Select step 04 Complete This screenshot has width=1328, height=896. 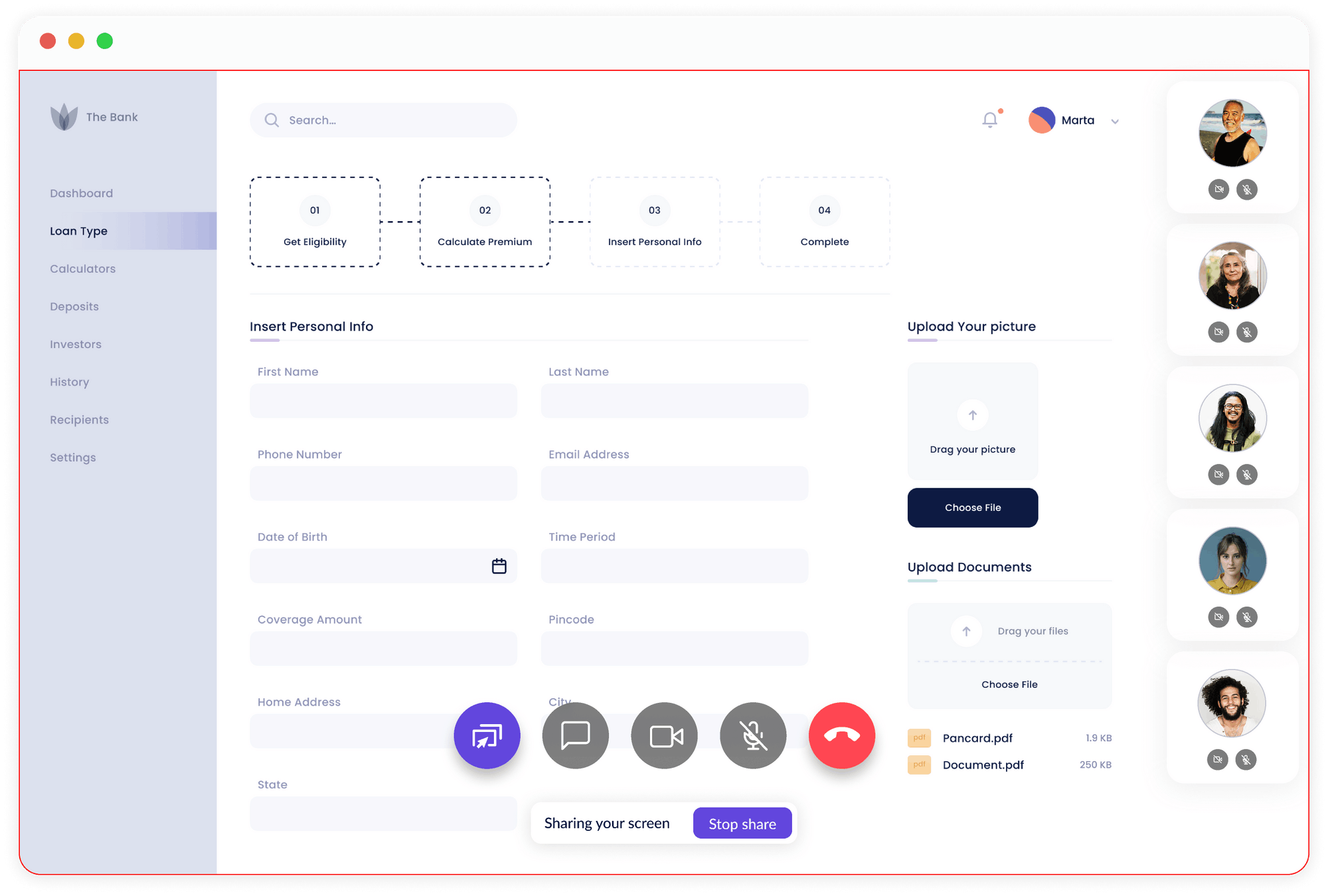click(x=825, y=222)
